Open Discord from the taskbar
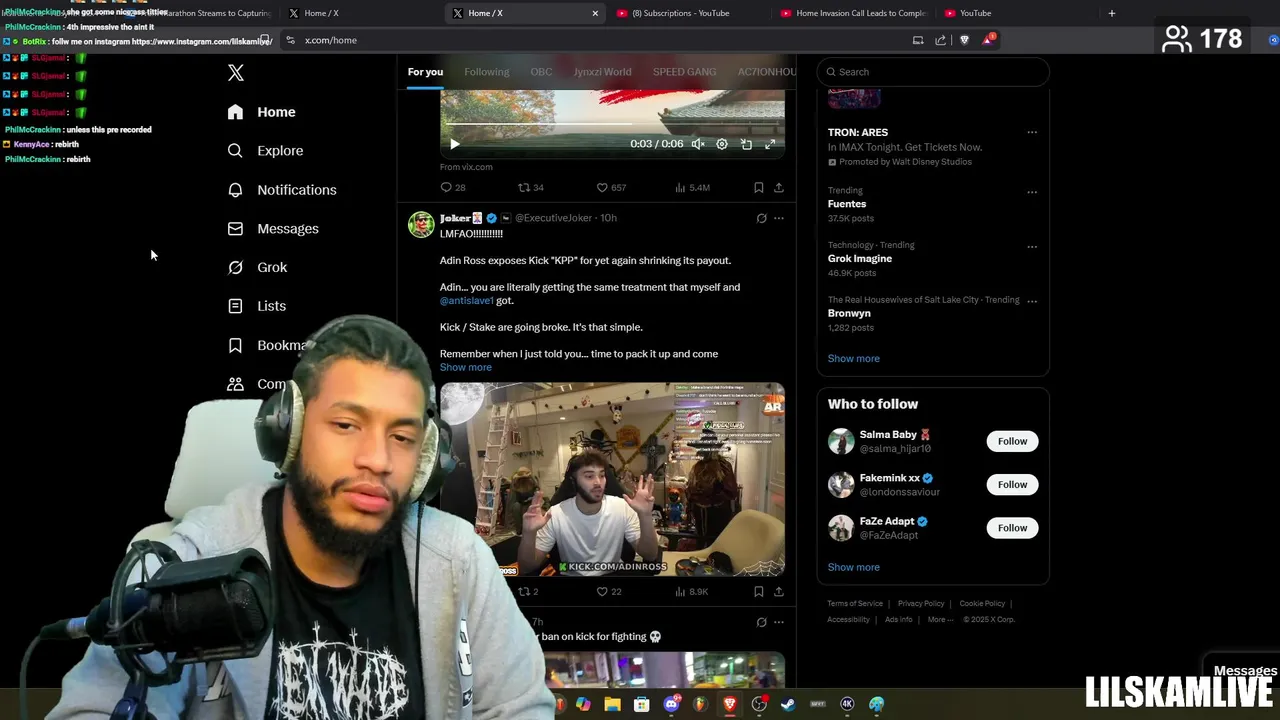This screenshot has width=1280, height=720. [672, 704]
